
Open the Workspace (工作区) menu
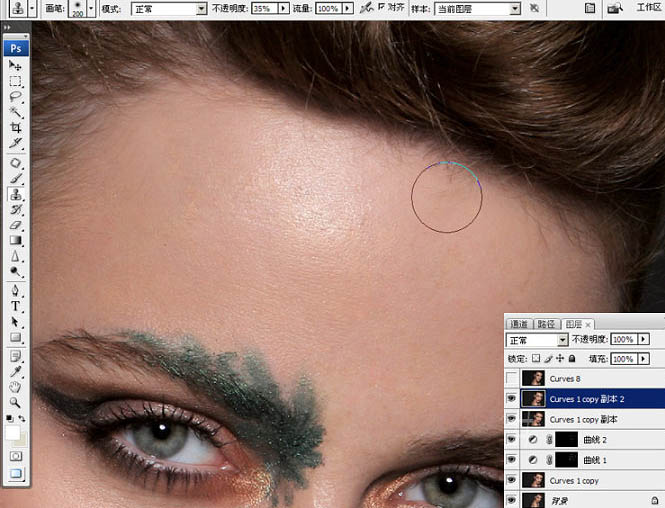click(649, 8)
